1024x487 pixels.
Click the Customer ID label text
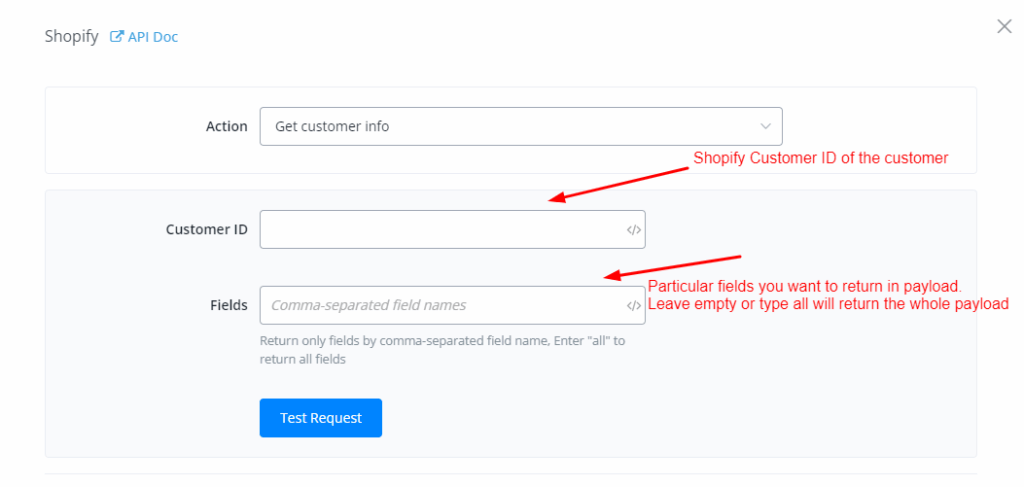click(x=206, y=230)
